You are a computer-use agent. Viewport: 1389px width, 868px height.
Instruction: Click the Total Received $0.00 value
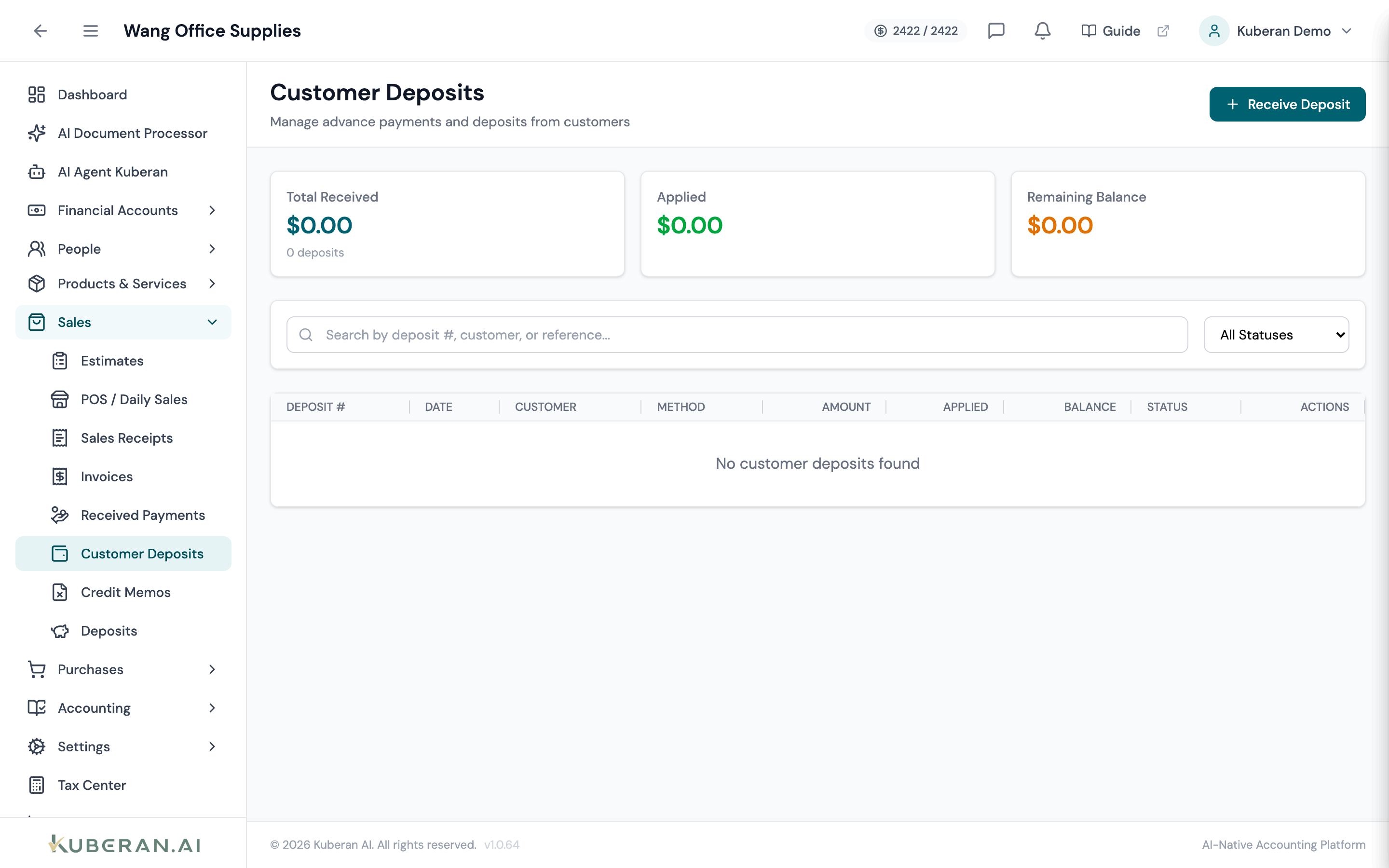319,226
